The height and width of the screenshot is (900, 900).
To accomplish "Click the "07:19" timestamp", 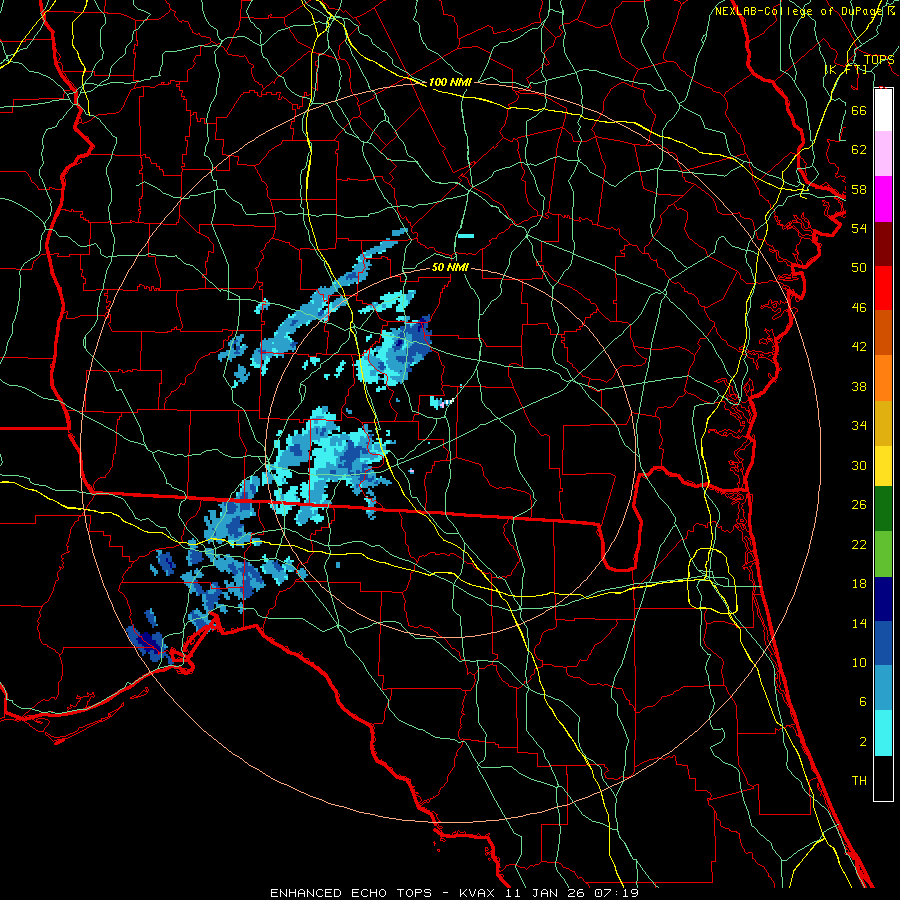I will click(618, 893).
